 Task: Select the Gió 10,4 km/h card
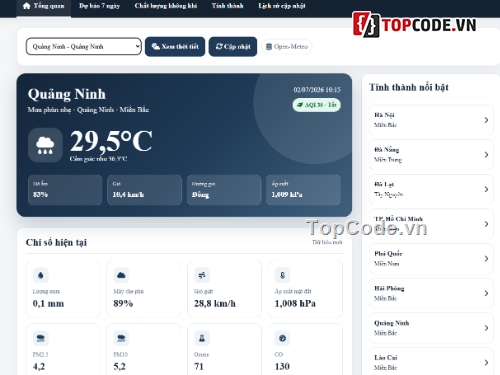[144, 190]
